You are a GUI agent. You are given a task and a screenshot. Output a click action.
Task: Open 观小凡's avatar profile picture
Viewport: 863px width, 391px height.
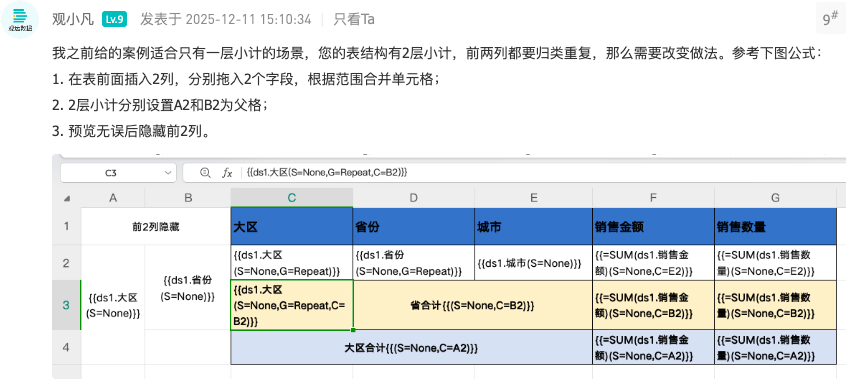(19, 19)
